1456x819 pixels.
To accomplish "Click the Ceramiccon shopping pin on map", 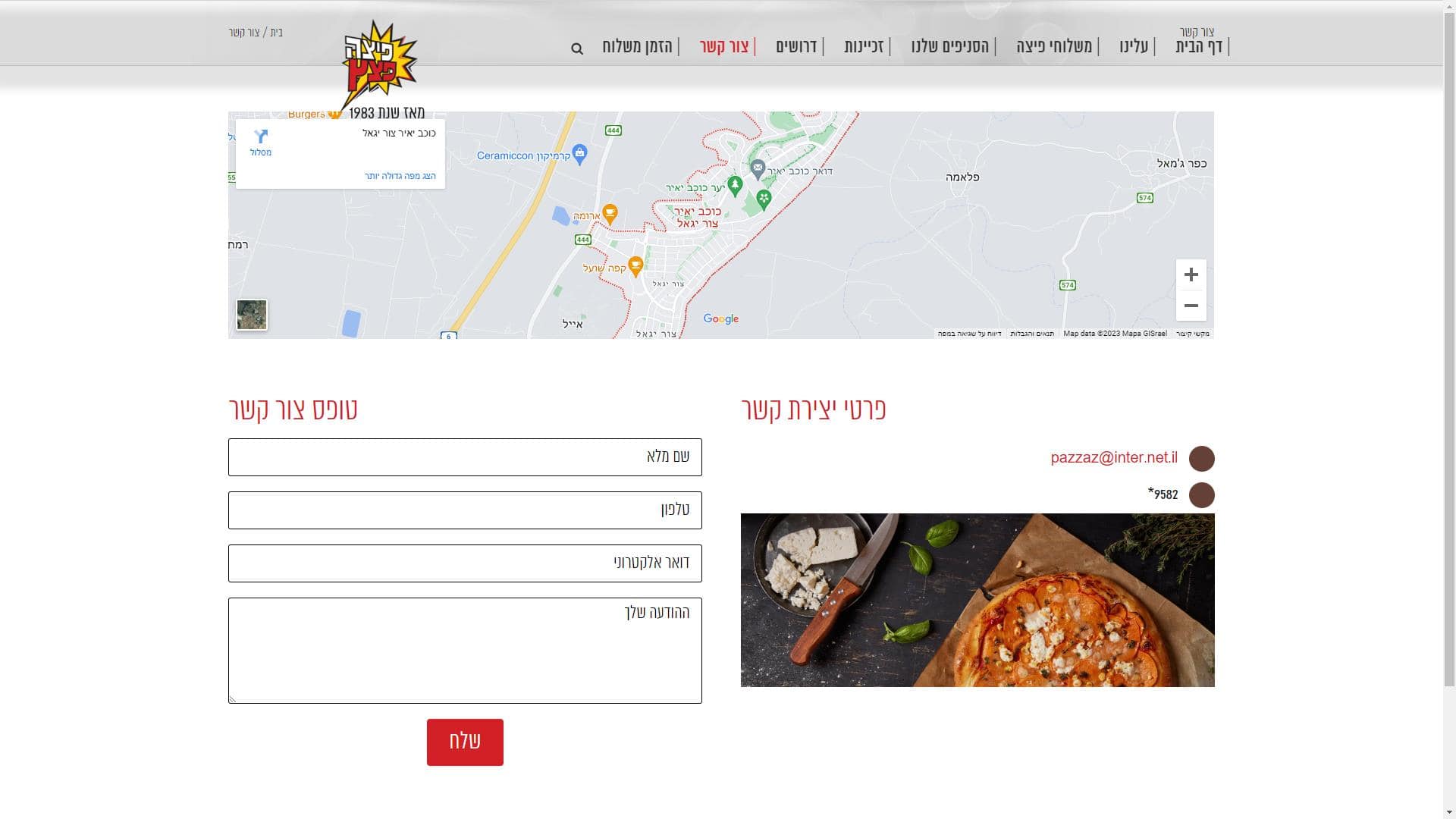I will point(580,154).
